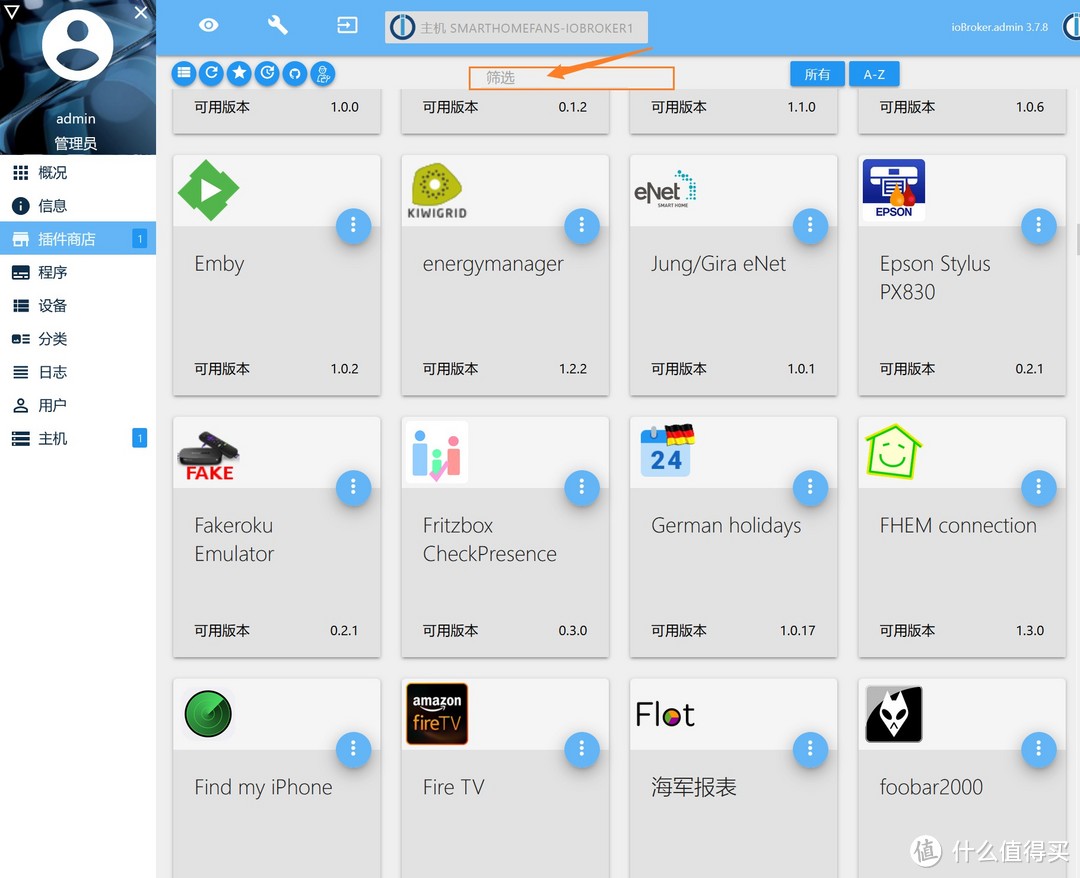Open 日志 log in sidebar
The image size is (1080, 878).
78,372
